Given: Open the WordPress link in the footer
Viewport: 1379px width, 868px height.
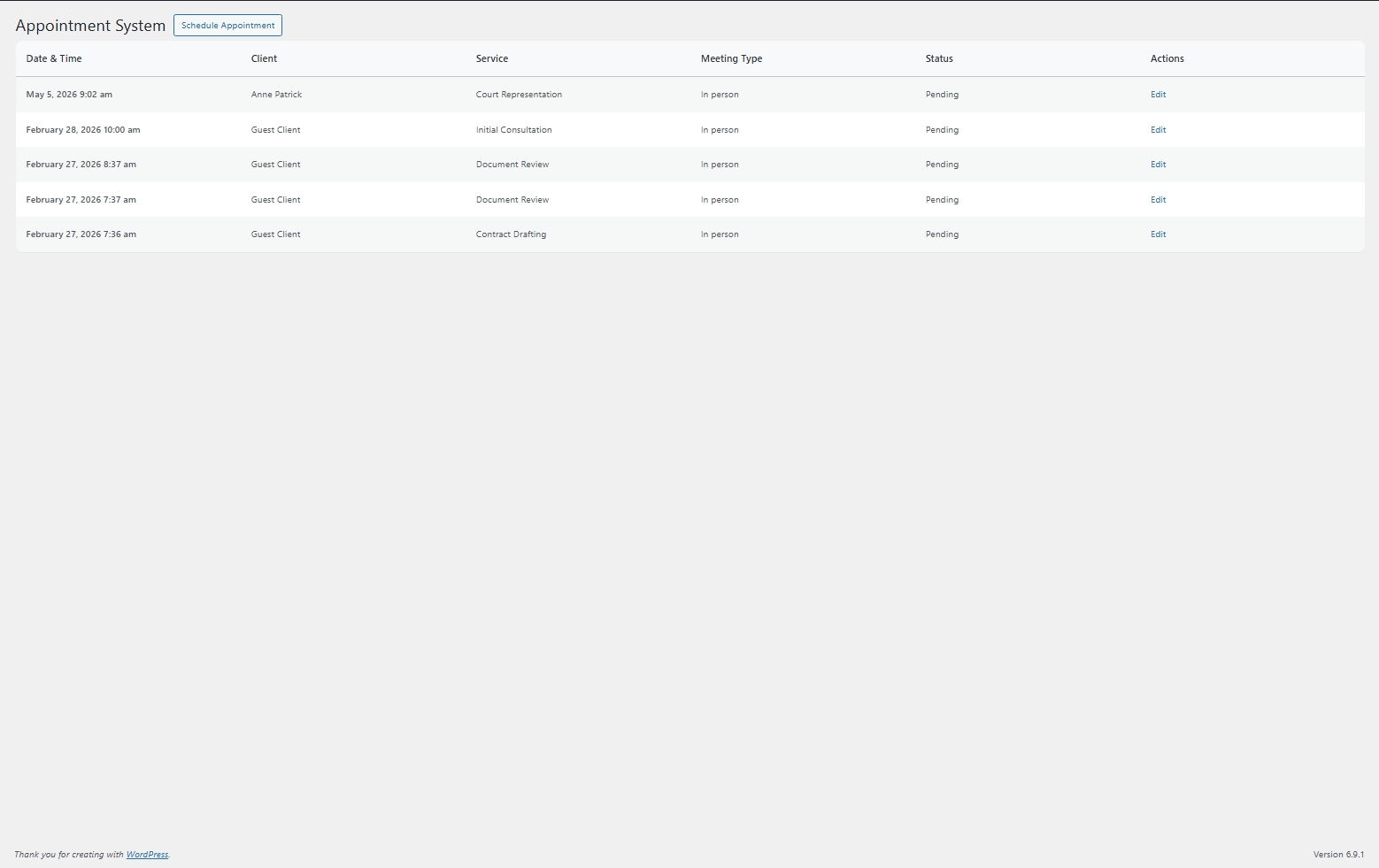Looking at the screenshot, I should [147, 855].
